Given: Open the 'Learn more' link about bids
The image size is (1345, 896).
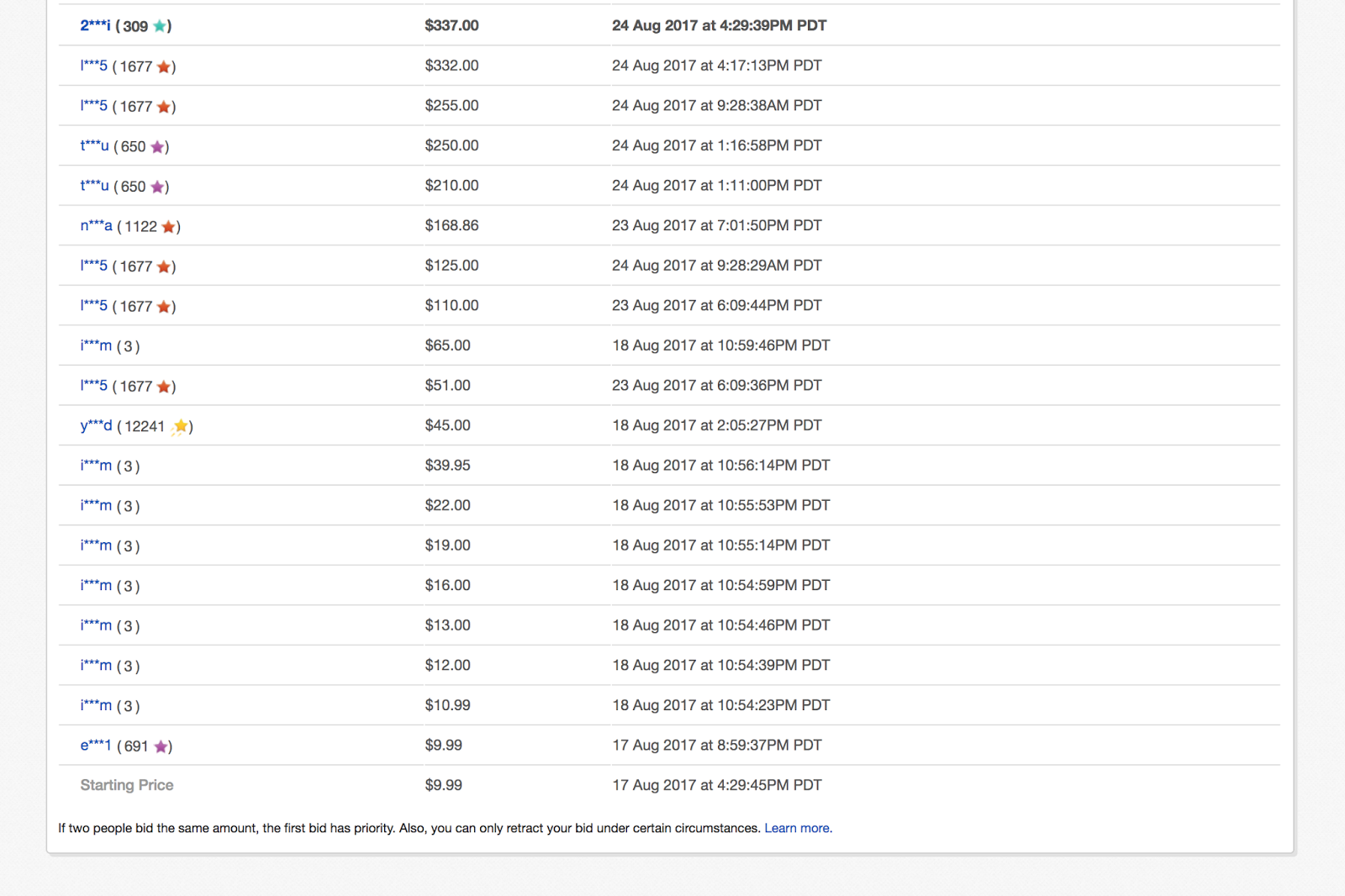Looking at the screenshot, I should [798, 828].
